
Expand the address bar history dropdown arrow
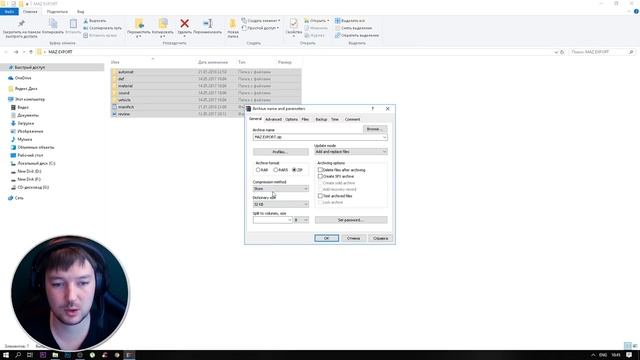(x=556, y=52)
